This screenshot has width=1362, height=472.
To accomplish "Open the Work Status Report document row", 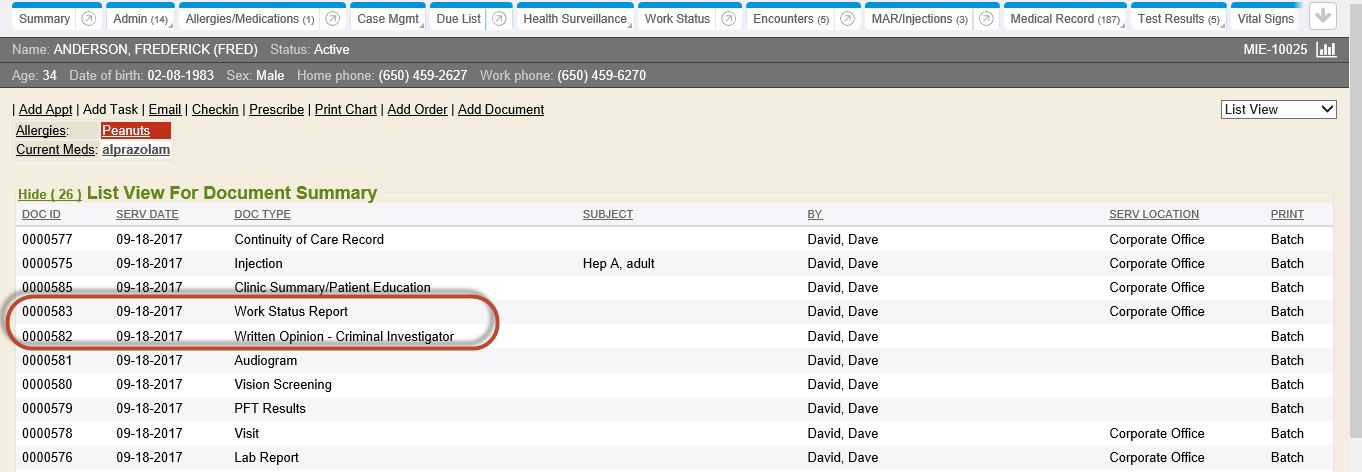I will (x=290, y=312).
